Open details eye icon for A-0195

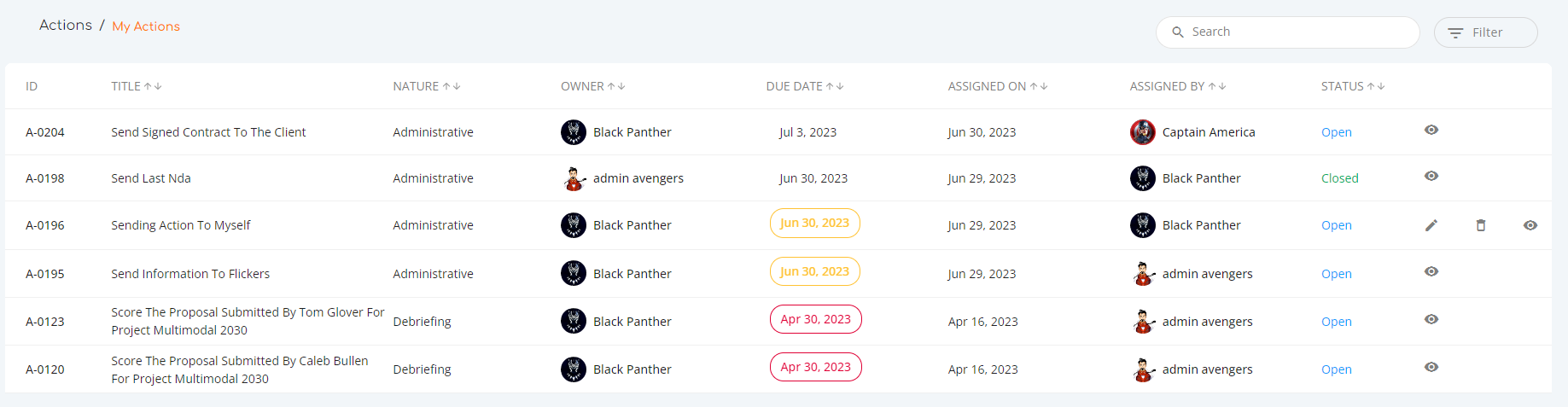point(1431,271)
